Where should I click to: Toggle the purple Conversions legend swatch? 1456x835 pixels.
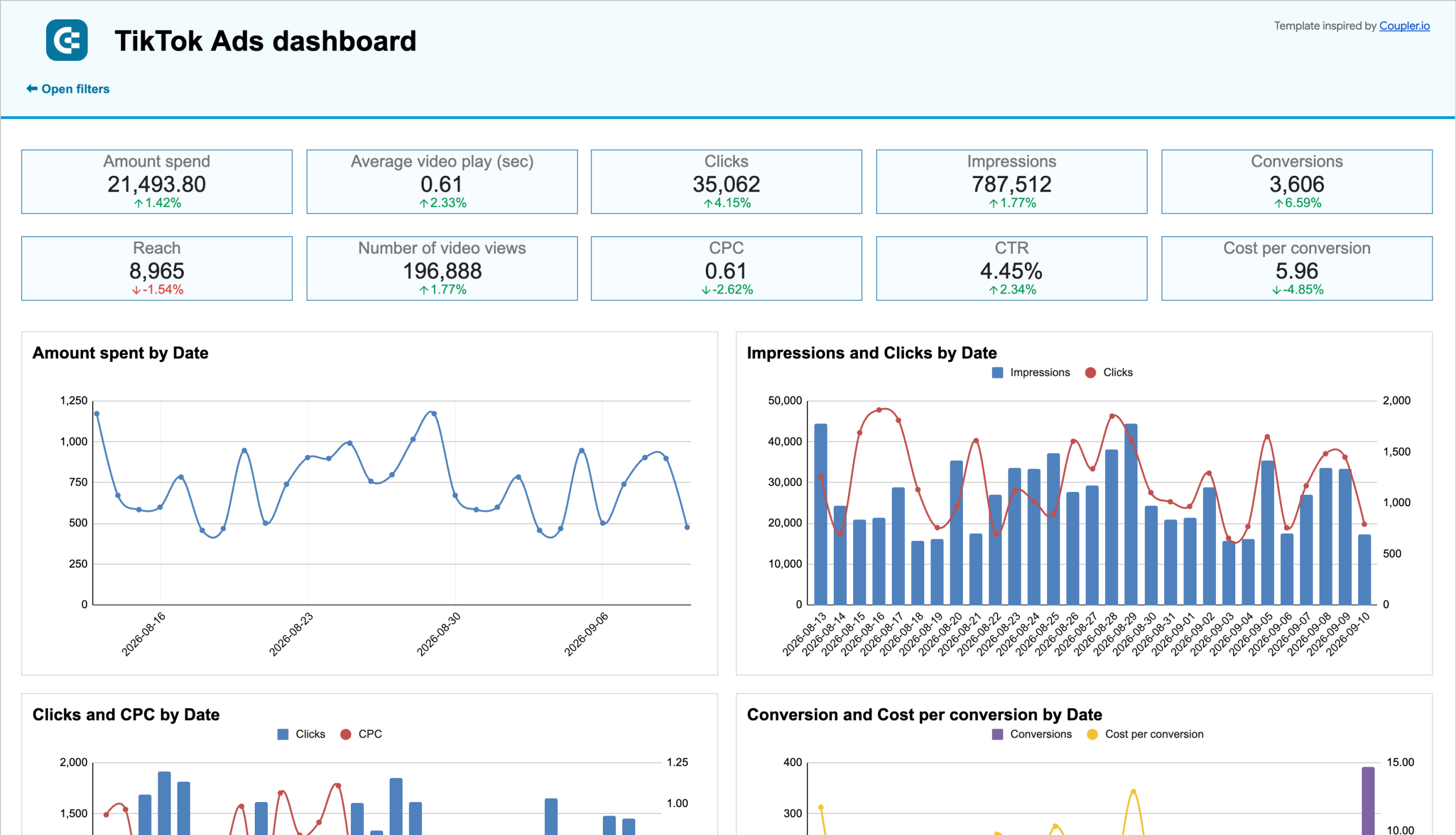coord(997,735)
